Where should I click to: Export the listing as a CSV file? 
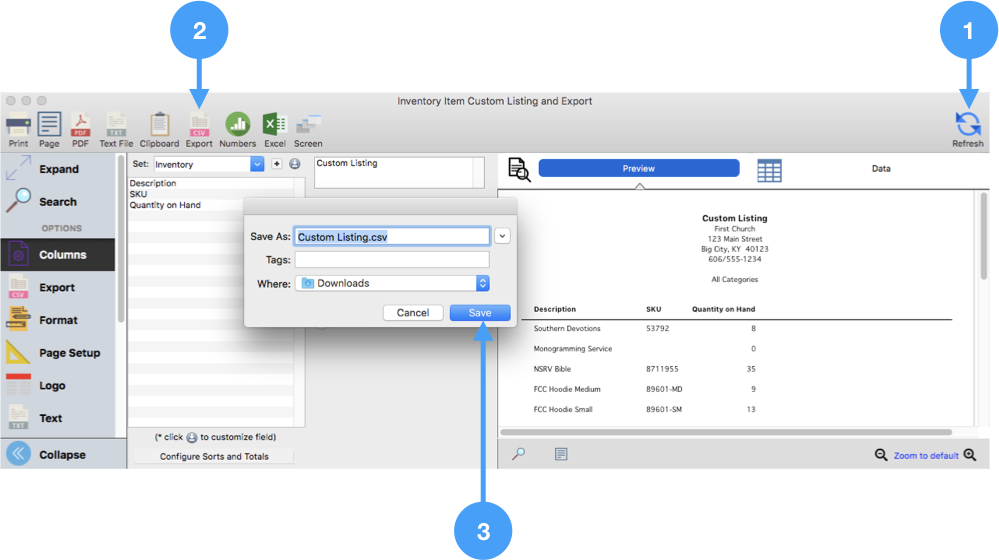(199, 125)
